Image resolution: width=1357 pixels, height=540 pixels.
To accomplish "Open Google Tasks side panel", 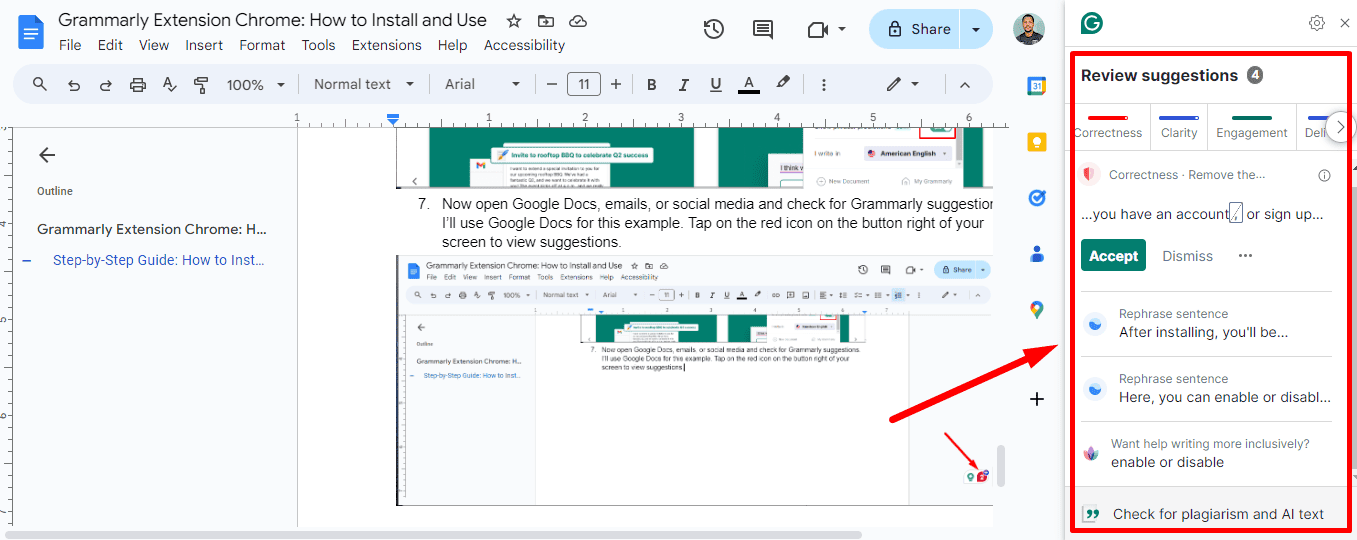I will click(1037, 198).
